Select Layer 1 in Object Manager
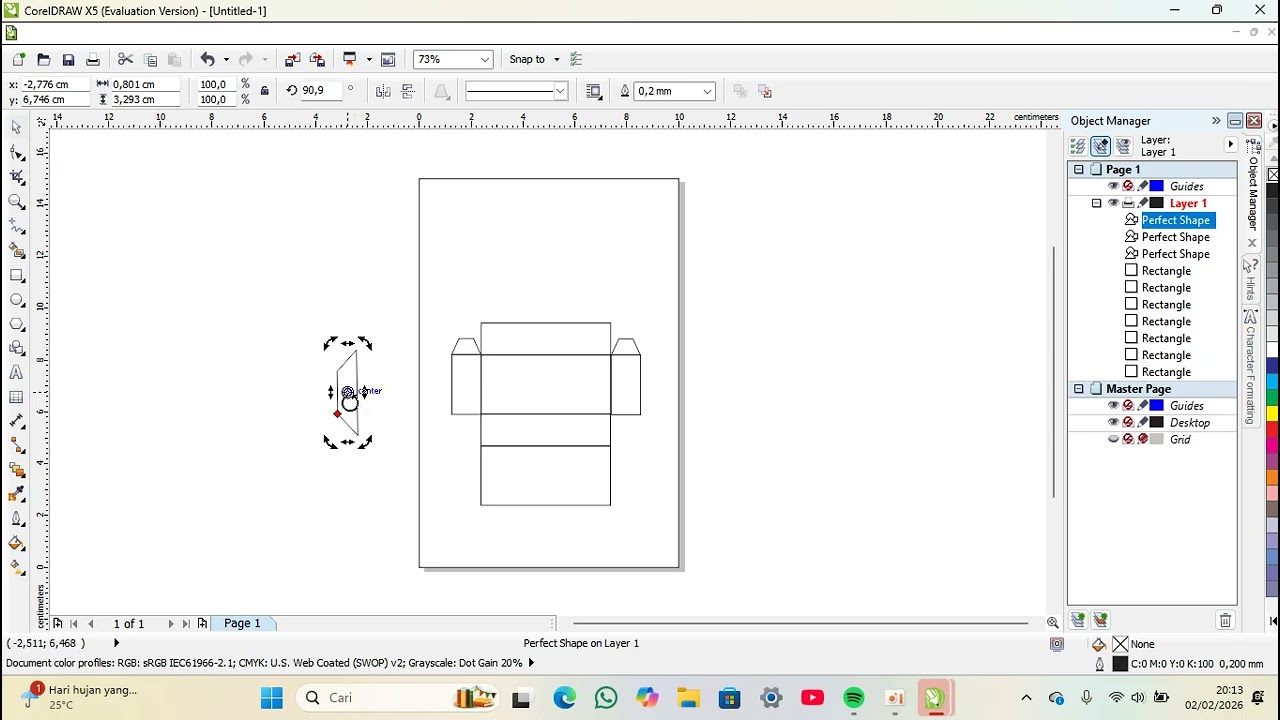This screenshot has width=1280, height=720. point(1188,203)
